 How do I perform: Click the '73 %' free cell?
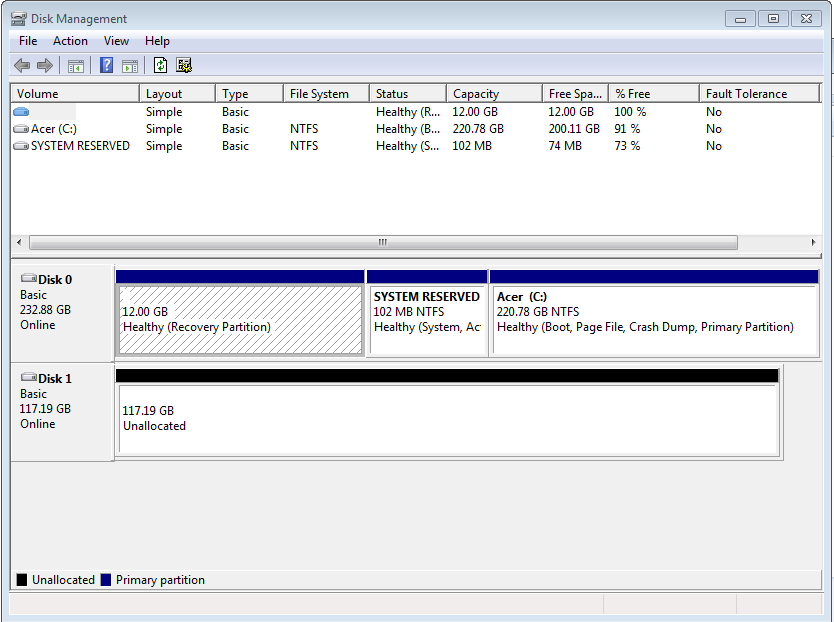click(627, 146)
